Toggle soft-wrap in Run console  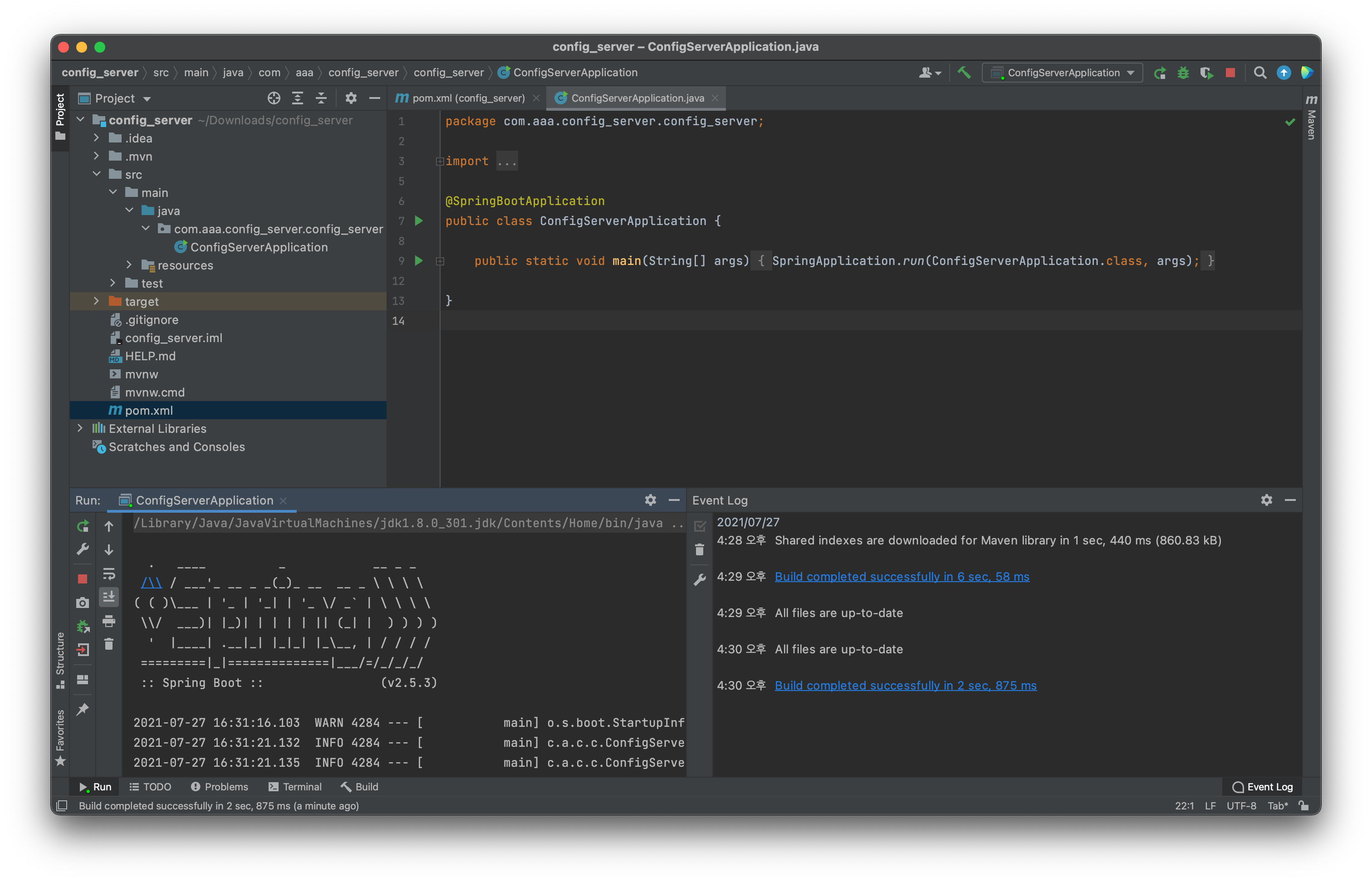109,573
